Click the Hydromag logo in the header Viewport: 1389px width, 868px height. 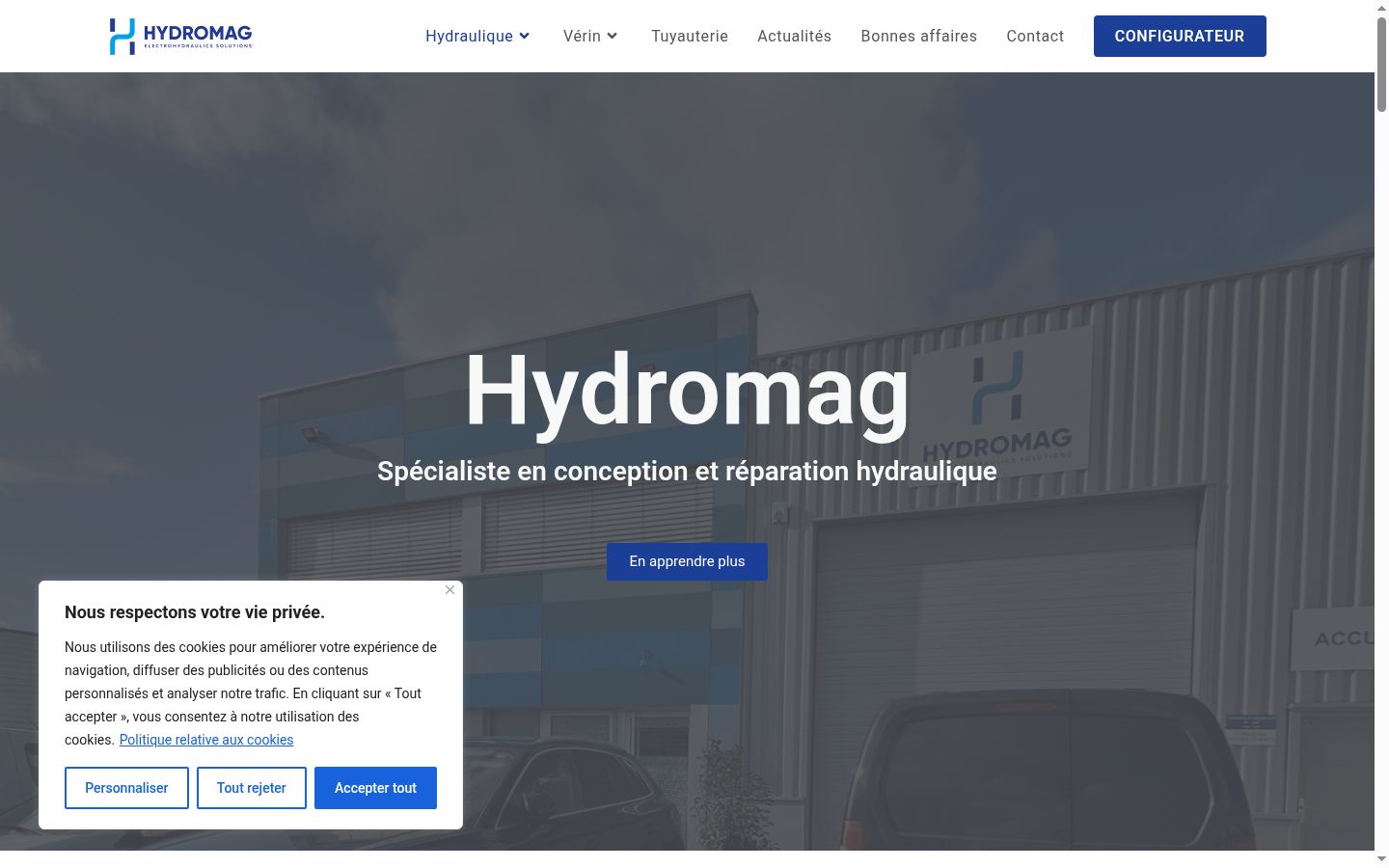pos(180,36)
